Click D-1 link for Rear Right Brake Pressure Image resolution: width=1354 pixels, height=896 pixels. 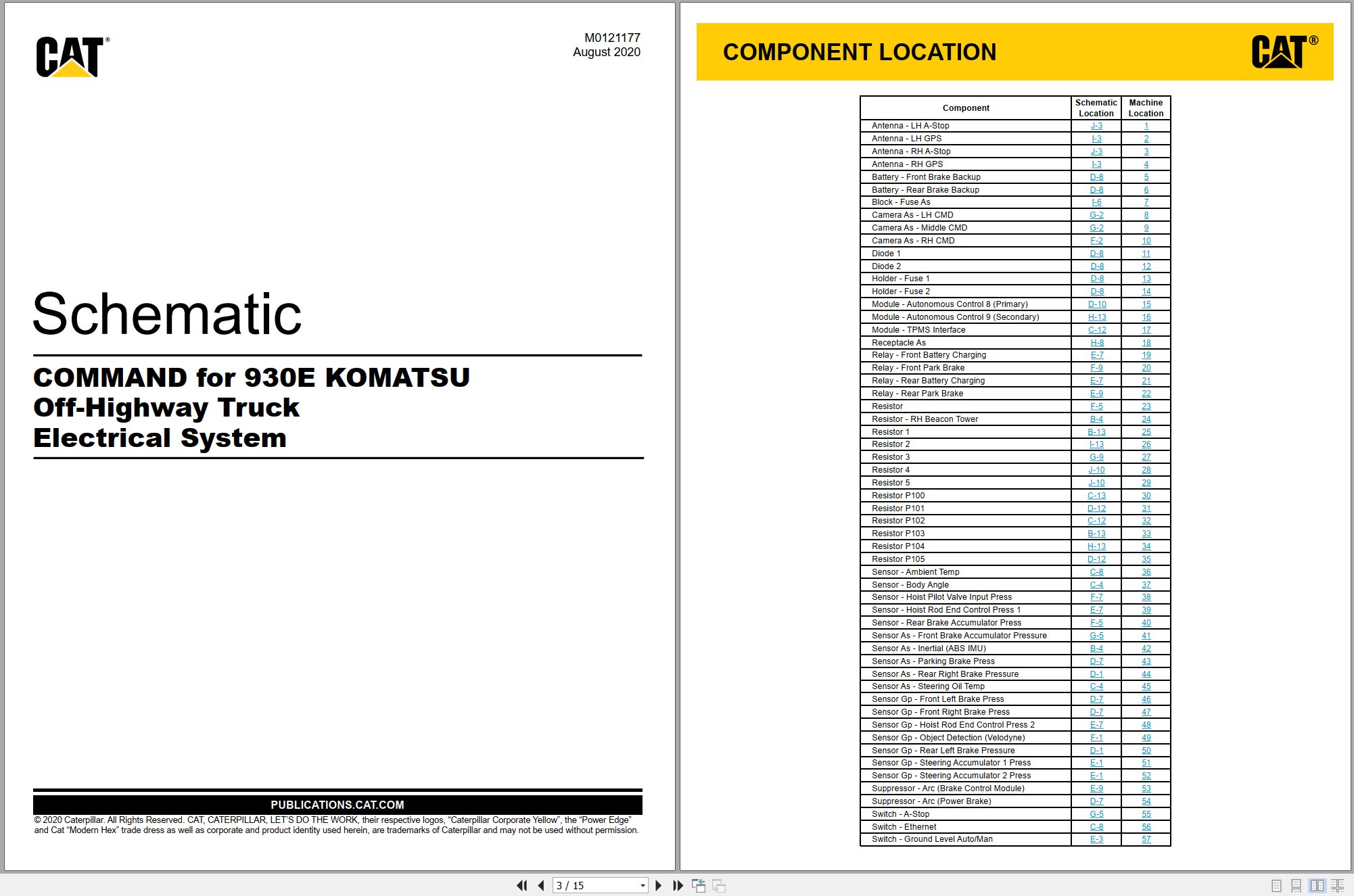click(1096, 674)
